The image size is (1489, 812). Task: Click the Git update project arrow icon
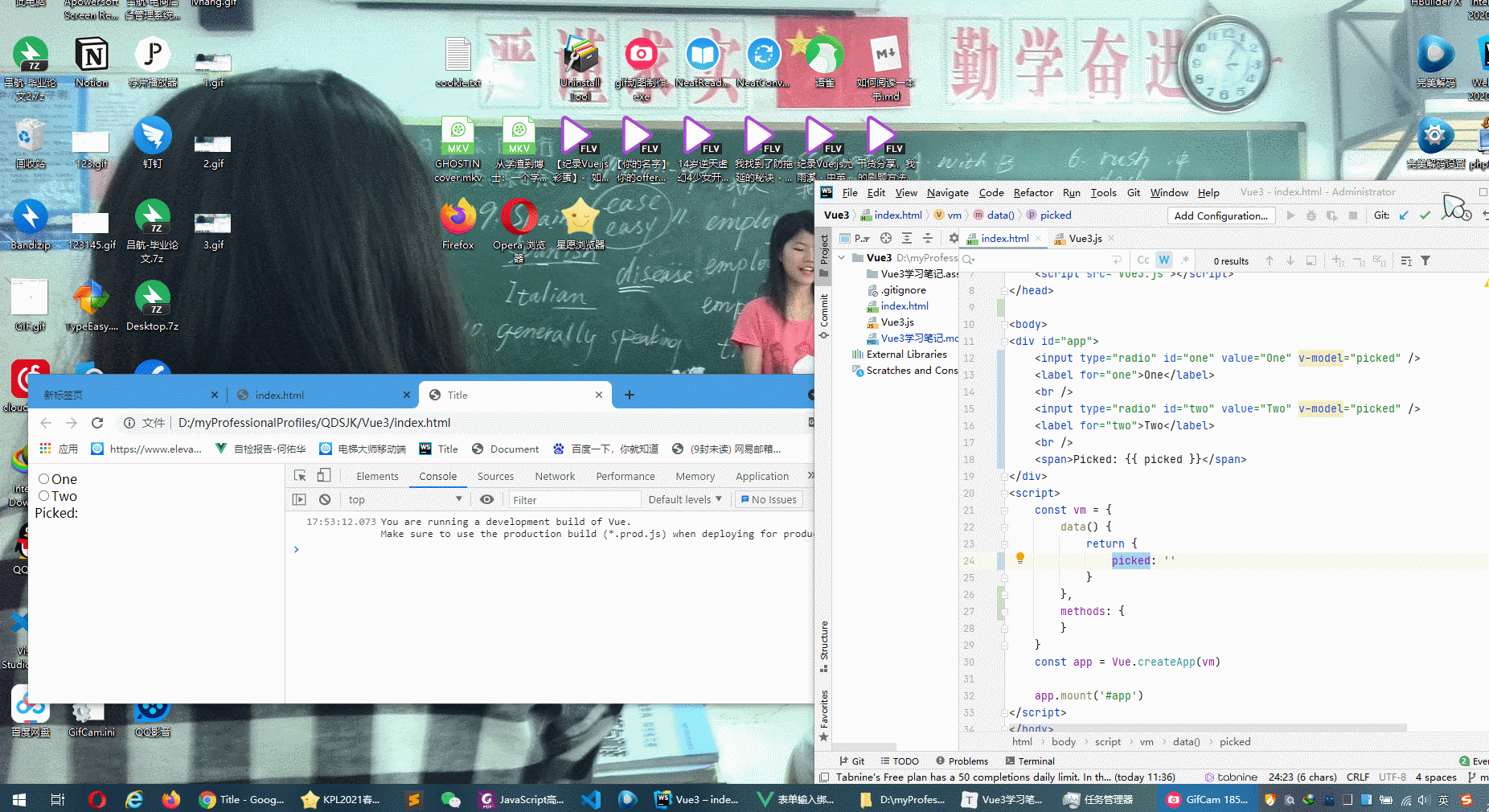(x=1404, y=215)
